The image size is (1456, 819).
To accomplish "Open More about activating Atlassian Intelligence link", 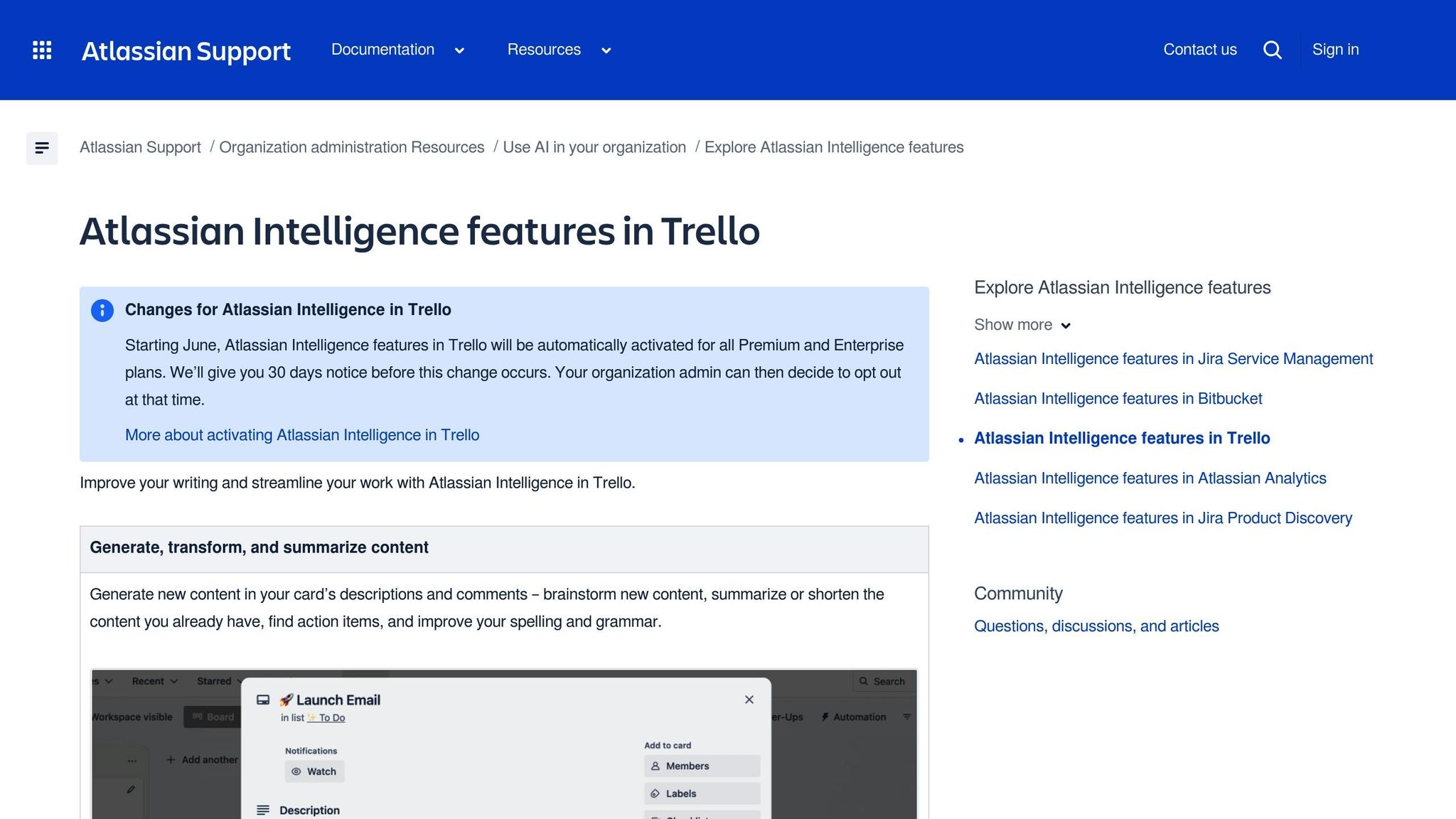I will coord(302,435).
